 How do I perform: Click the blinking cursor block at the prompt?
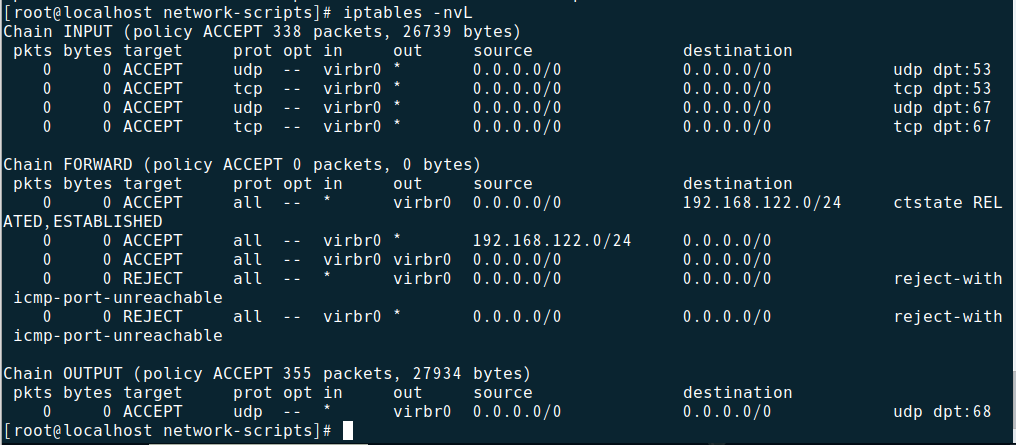click(x=348, y=431)
